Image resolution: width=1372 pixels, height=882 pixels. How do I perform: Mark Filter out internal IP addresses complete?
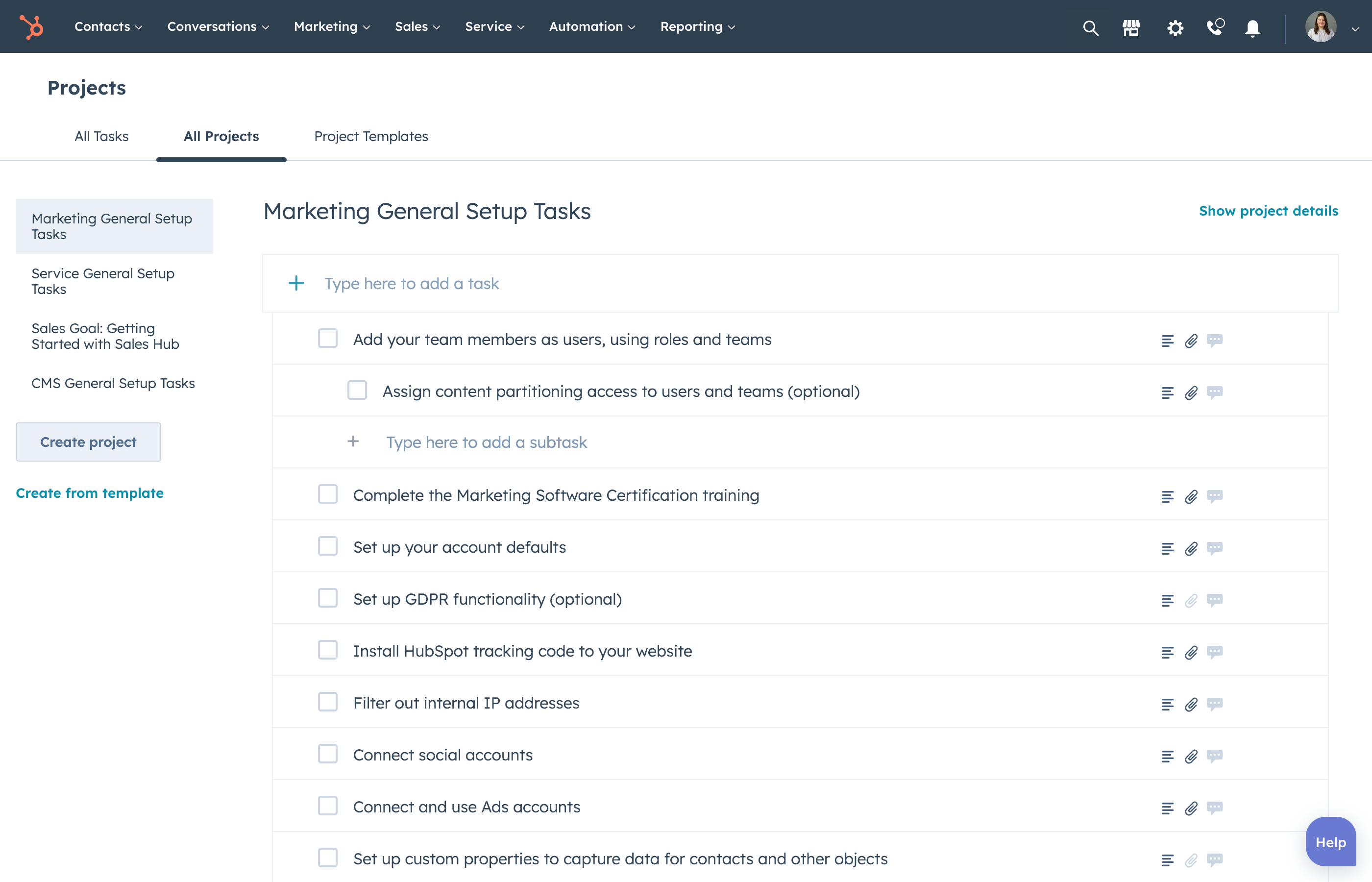[x=327, y=702]
